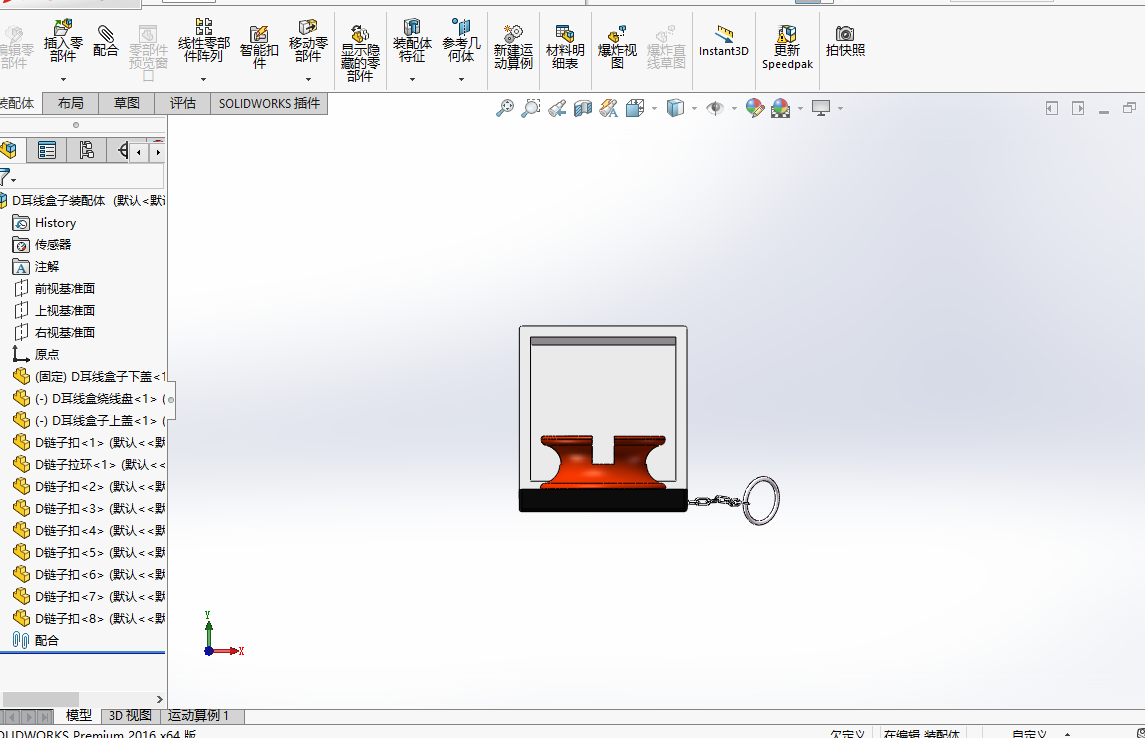
Task: Switch to the 评估 evaluate tab
Action: tap(183, 104)
